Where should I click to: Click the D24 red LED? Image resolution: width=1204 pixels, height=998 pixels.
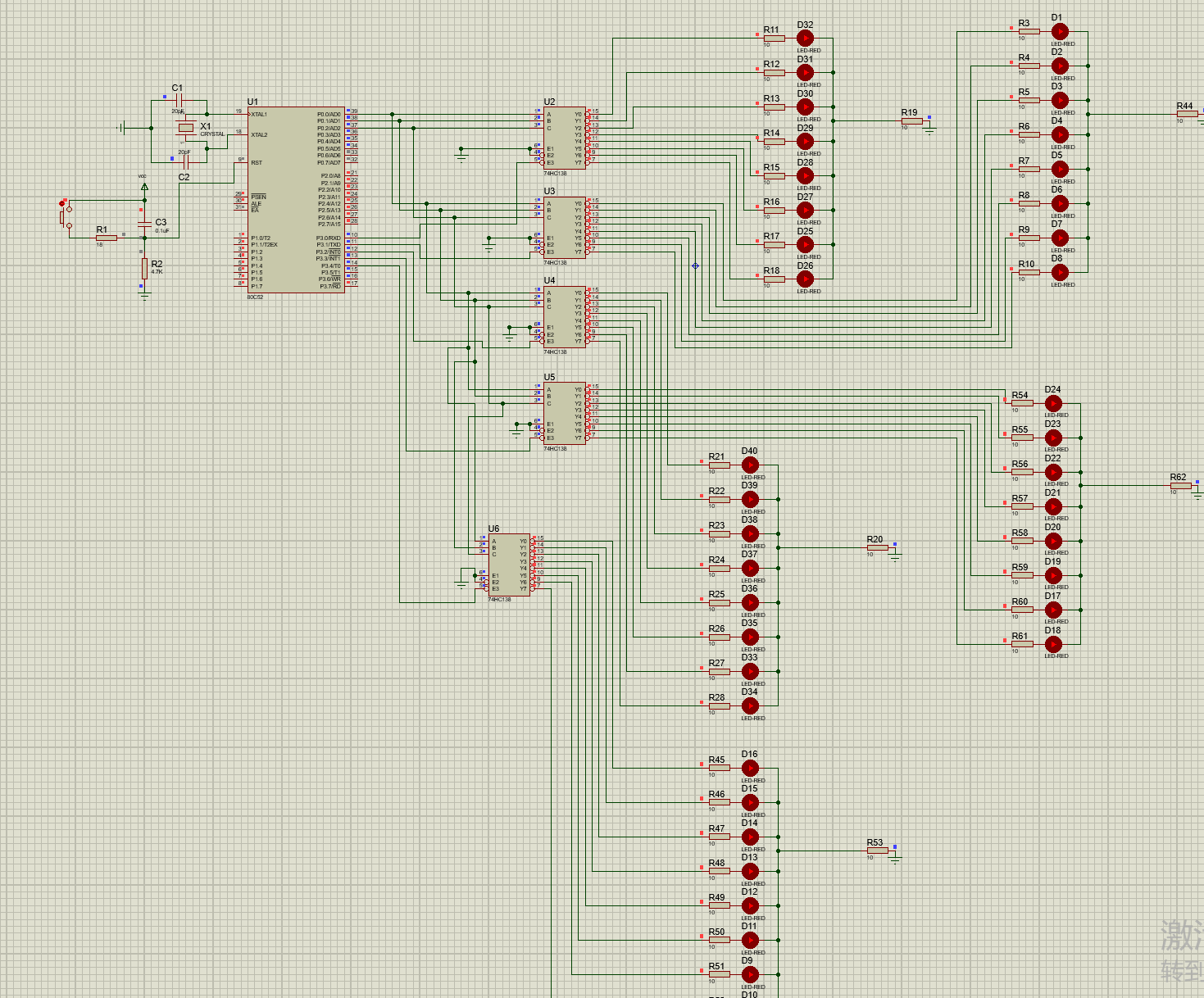pyautogui.click(x=1053, y=403)
